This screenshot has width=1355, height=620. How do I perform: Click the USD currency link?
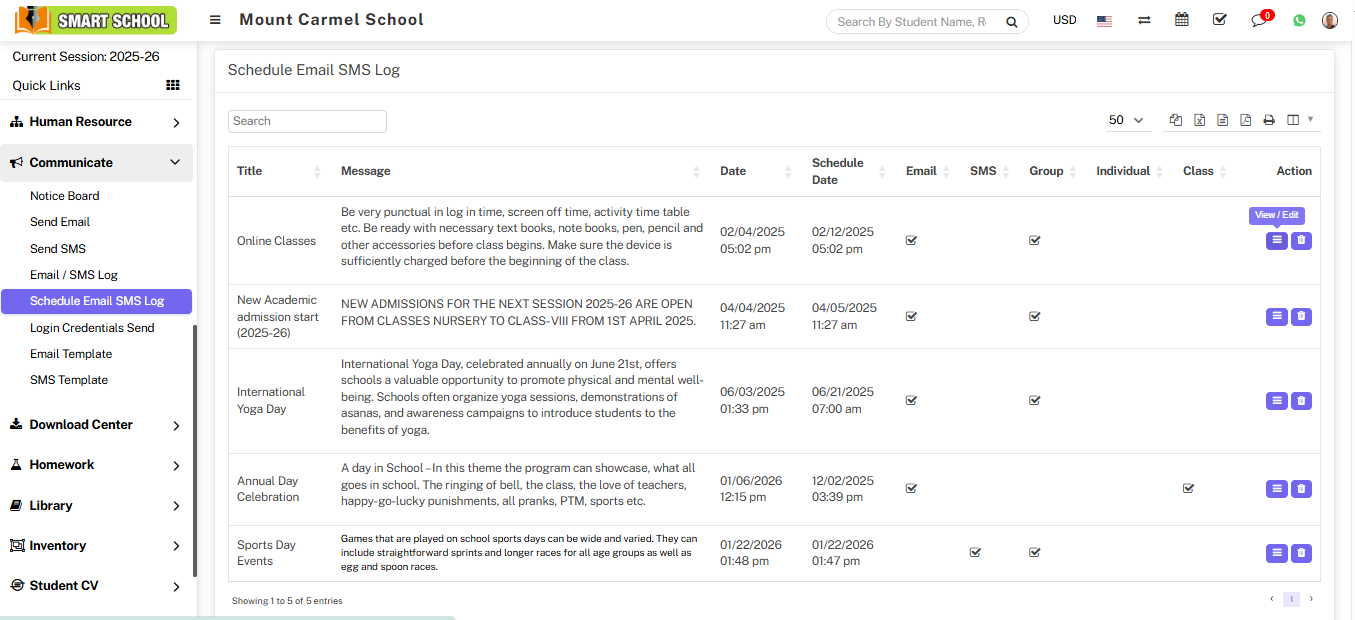click(x=1064, y=20)
